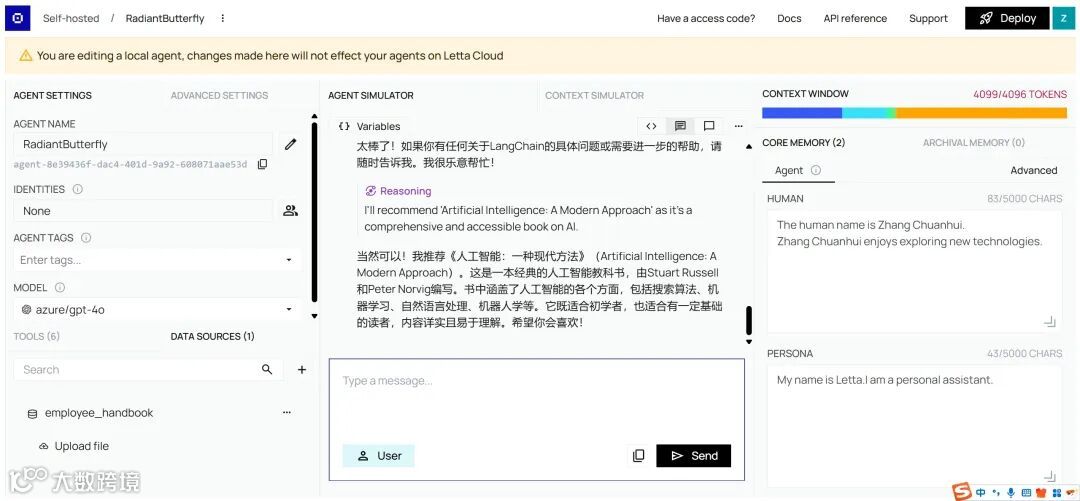Open the Identities None selector
Screen dimensions: 1080x501
point(143,211)
